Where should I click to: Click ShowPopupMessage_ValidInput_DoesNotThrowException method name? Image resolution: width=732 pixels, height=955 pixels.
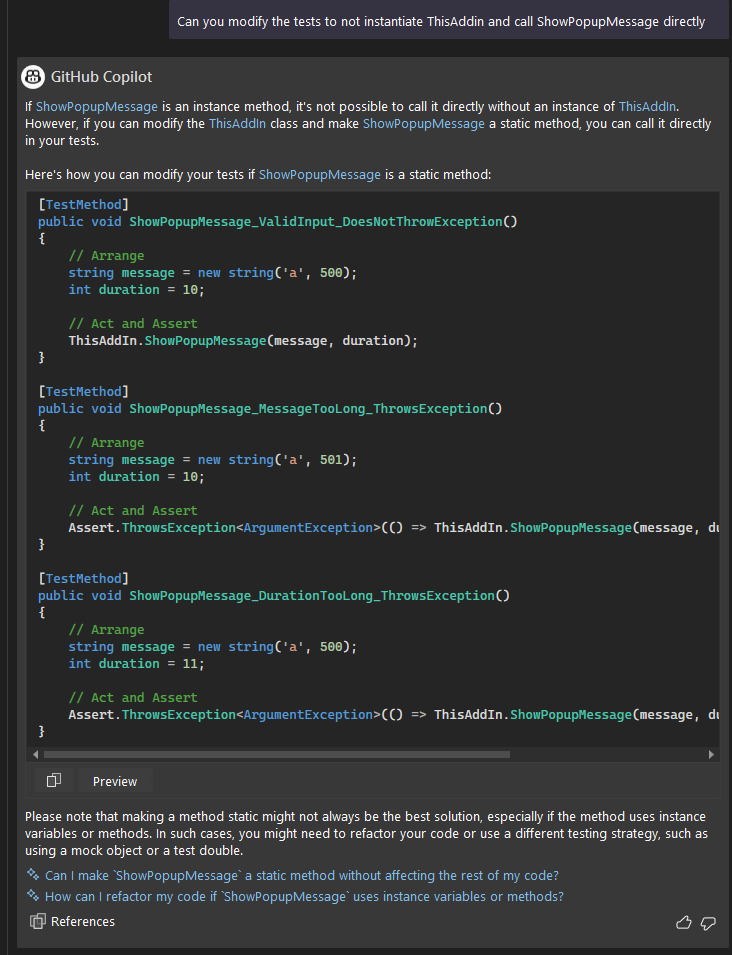(315, 222)
